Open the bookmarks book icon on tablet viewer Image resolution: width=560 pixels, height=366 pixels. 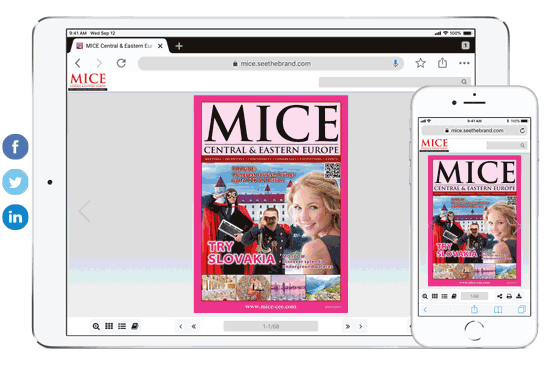135,326
